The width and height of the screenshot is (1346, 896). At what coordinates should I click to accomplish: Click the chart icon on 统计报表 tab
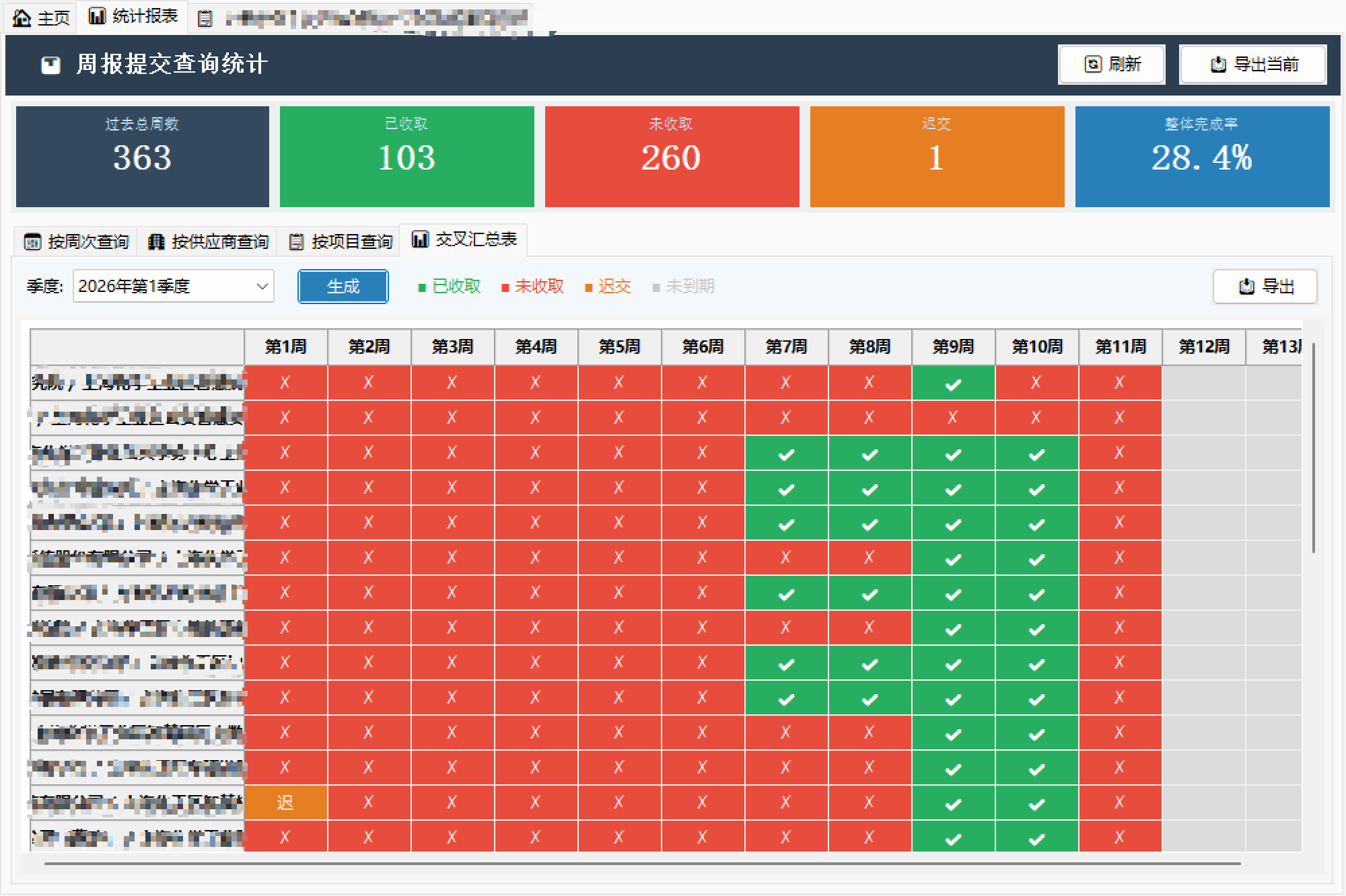coord(97,16)
